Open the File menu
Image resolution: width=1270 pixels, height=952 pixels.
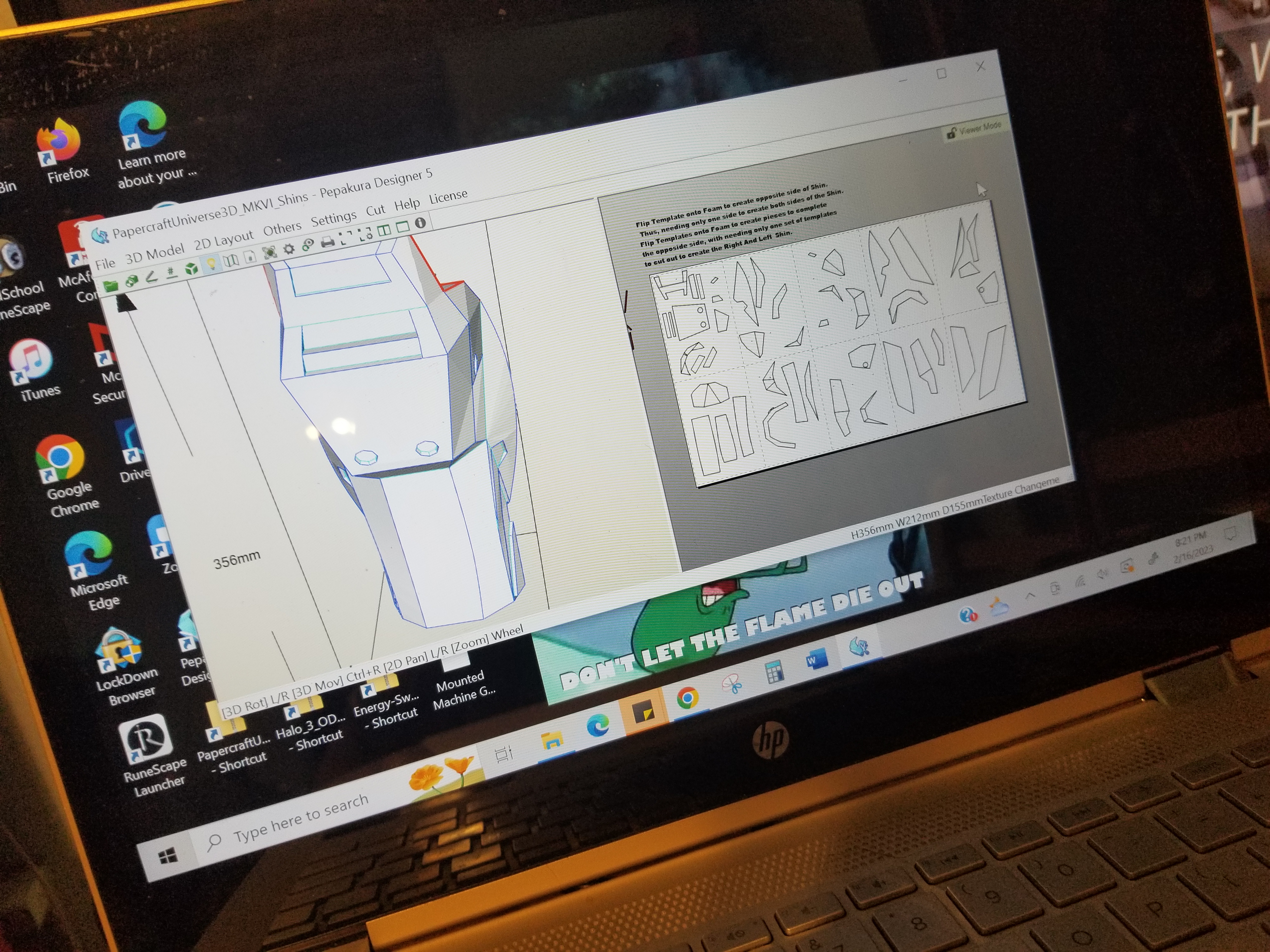click(105, 264)
